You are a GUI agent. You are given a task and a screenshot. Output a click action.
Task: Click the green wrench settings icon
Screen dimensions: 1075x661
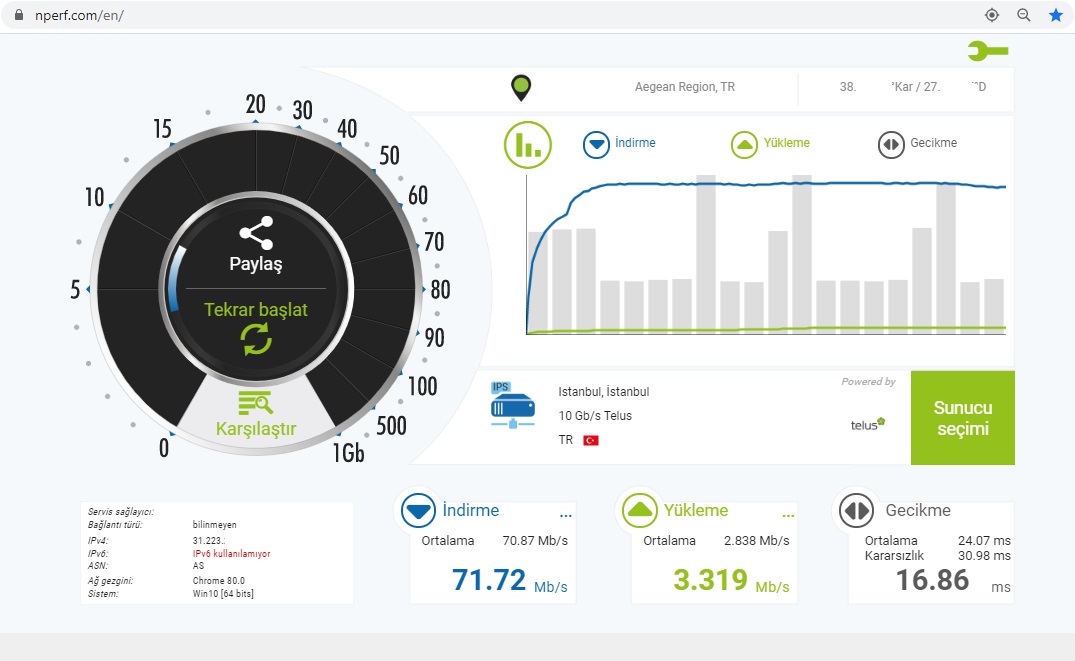tap(988, 51)
